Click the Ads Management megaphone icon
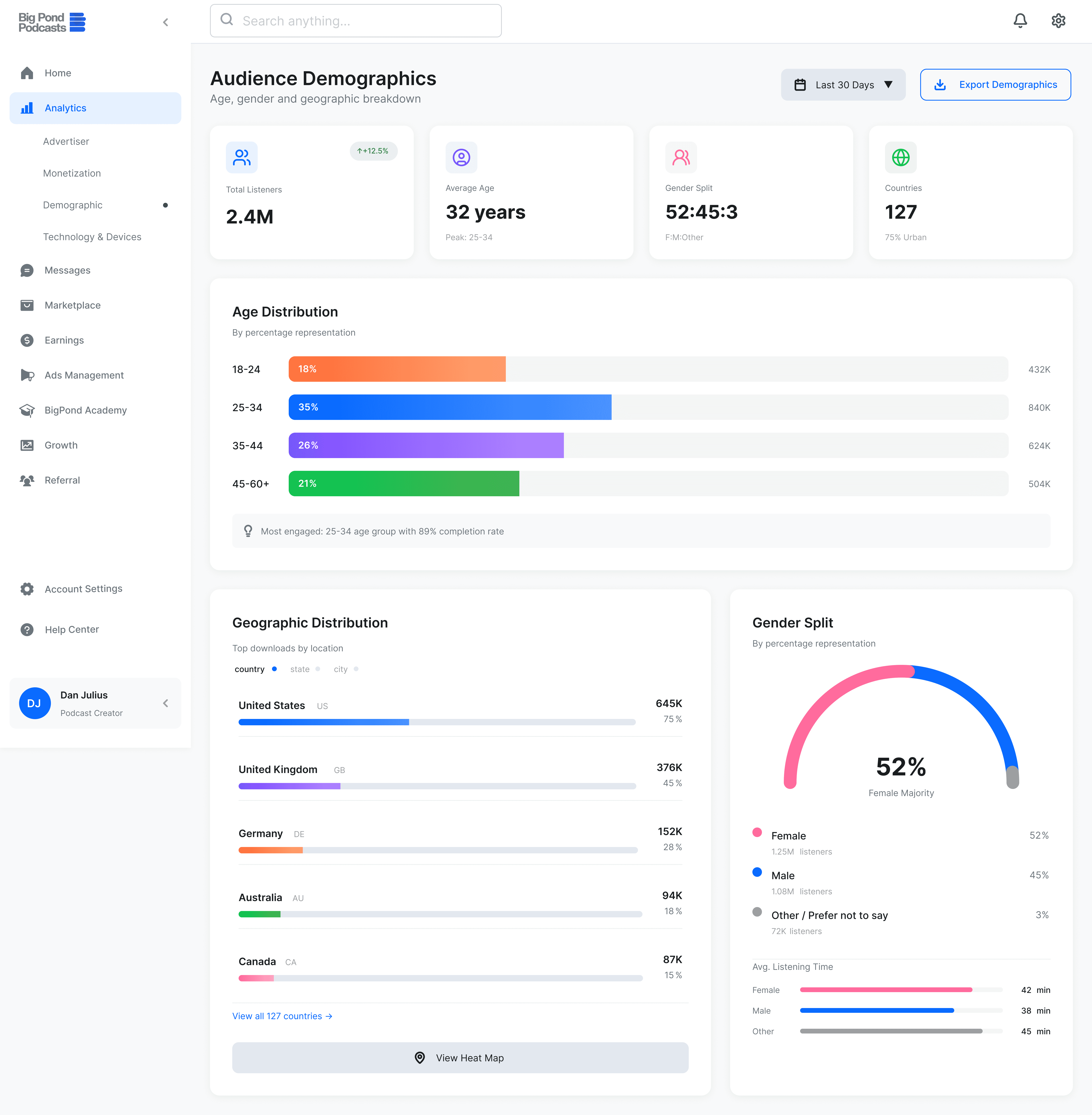Viewport: 1092px width, 1115px height. (27, 375)
